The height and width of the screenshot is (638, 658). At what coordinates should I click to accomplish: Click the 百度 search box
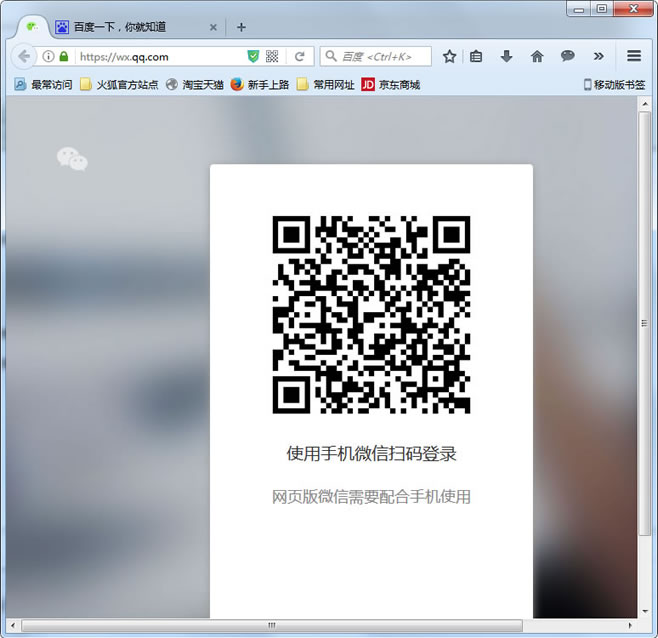376,56
